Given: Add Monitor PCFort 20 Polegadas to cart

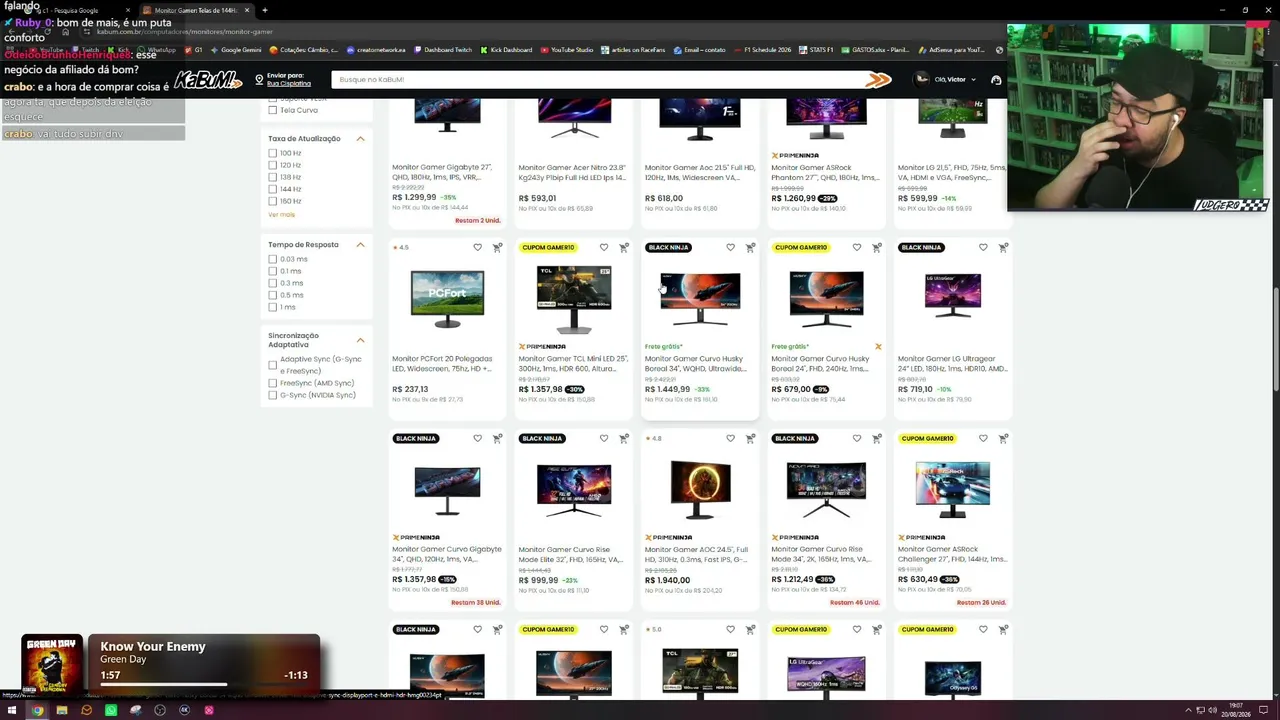Looking at the screenshot, I should click(x=497, y=247).
